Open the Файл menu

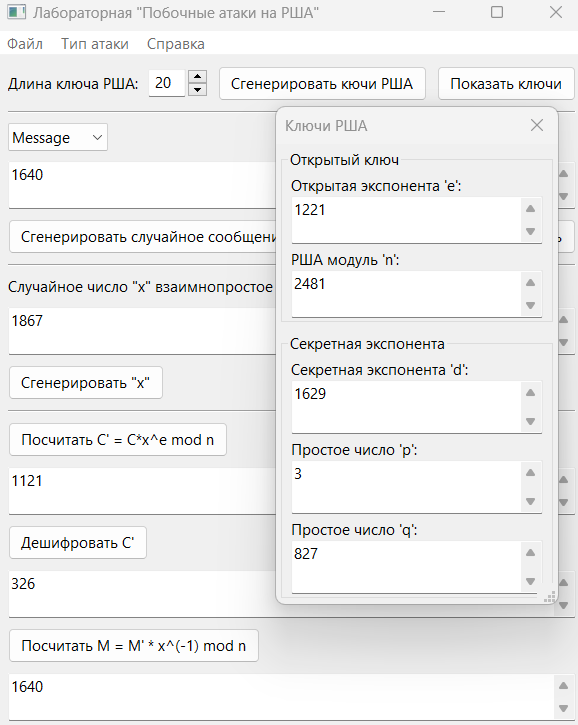coord(25,44)
